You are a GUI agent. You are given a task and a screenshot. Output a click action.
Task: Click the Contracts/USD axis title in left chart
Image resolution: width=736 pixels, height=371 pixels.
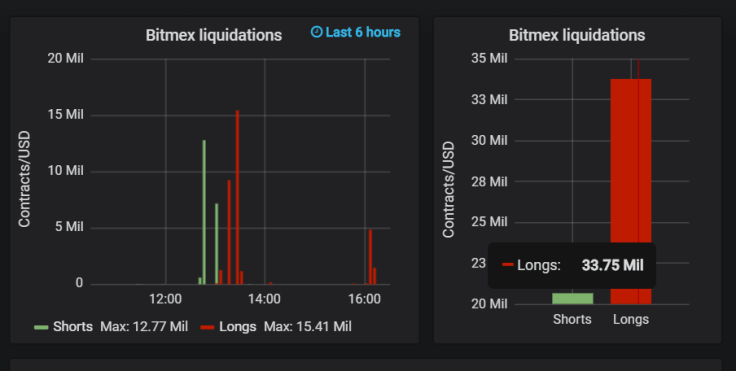[24, 179]
